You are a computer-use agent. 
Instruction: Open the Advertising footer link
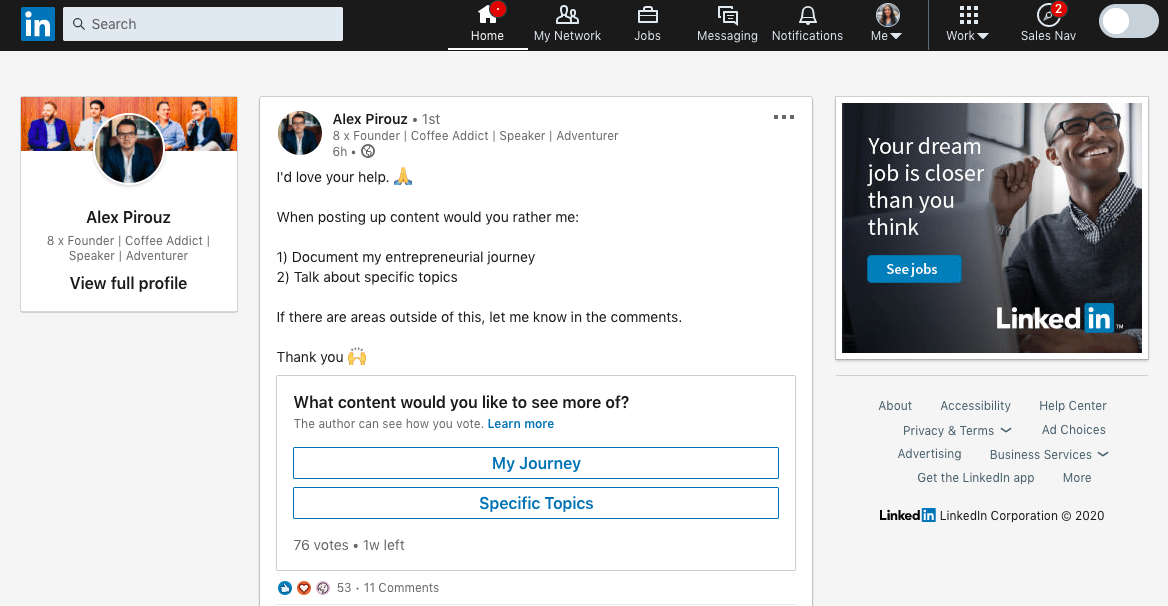pos(929,454)
